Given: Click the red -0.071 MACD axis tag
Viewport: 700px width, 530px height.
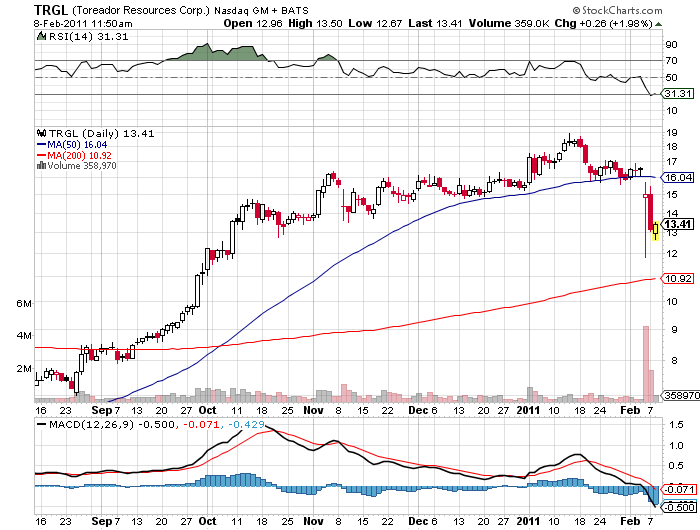Looking at the screenshot, I should point(678,489).
